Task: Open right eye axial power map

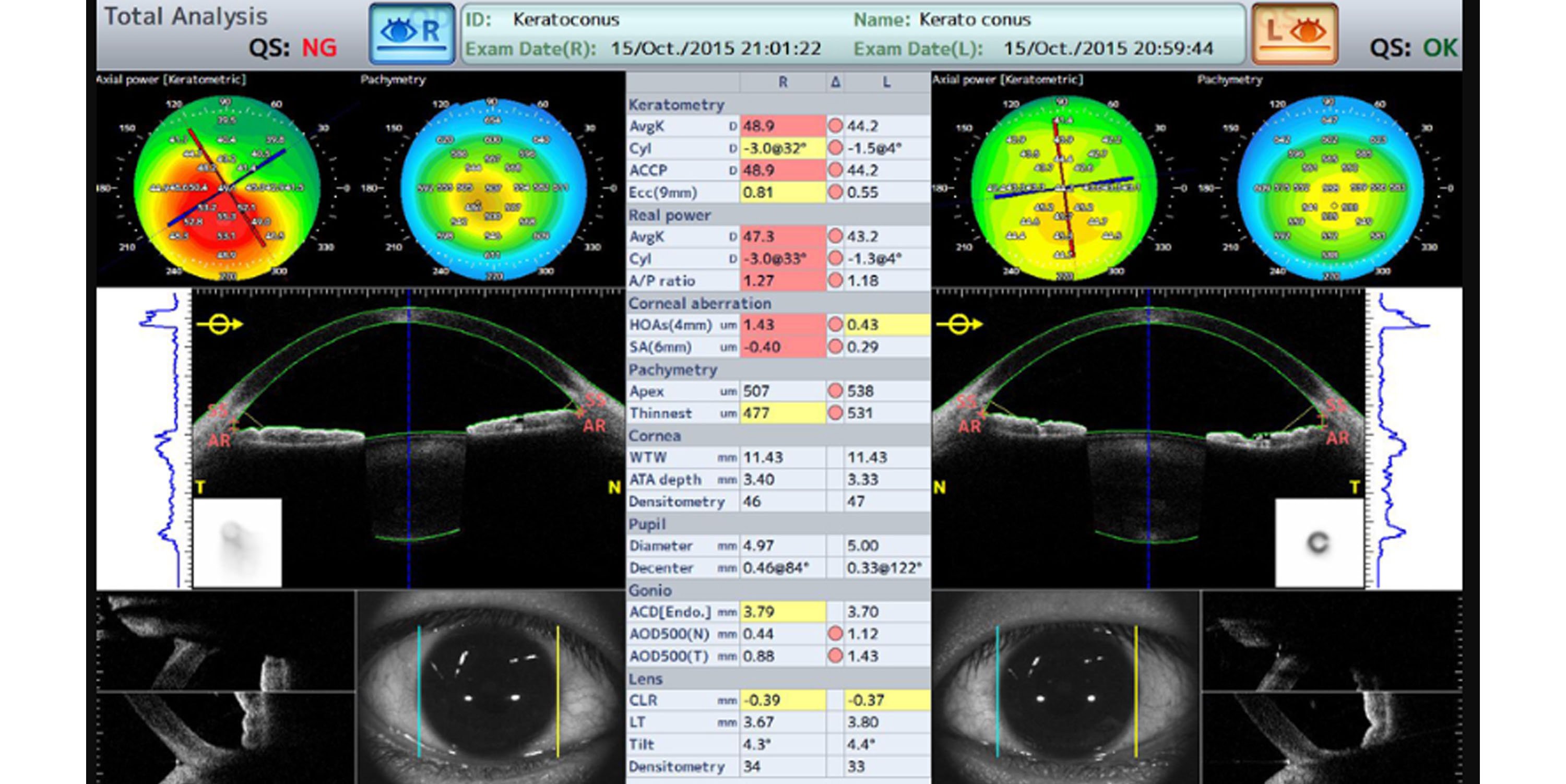Action: coord(227,188)
